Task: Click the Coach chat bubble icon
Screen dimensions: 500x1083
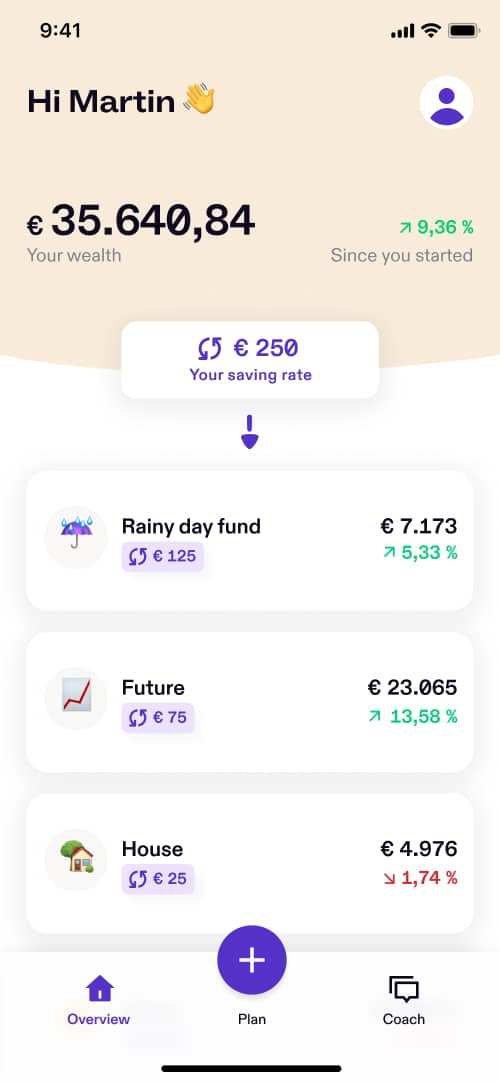Action: tap(404, 989)
